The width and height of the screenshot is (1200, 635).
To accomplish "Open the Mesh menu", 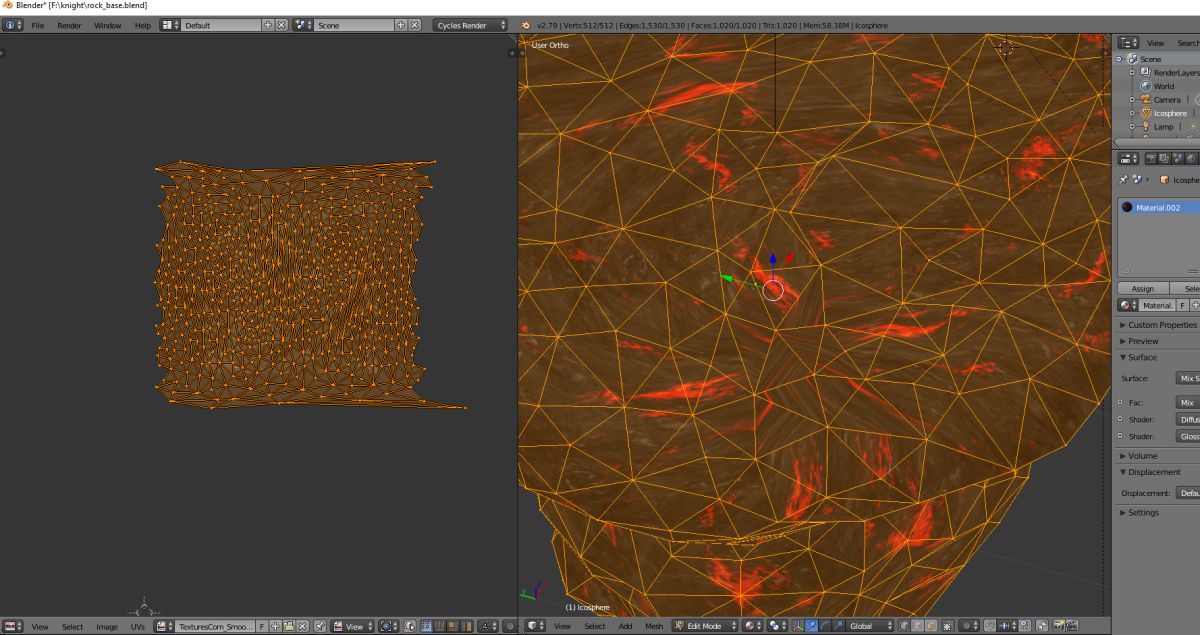I will point(654,626).
